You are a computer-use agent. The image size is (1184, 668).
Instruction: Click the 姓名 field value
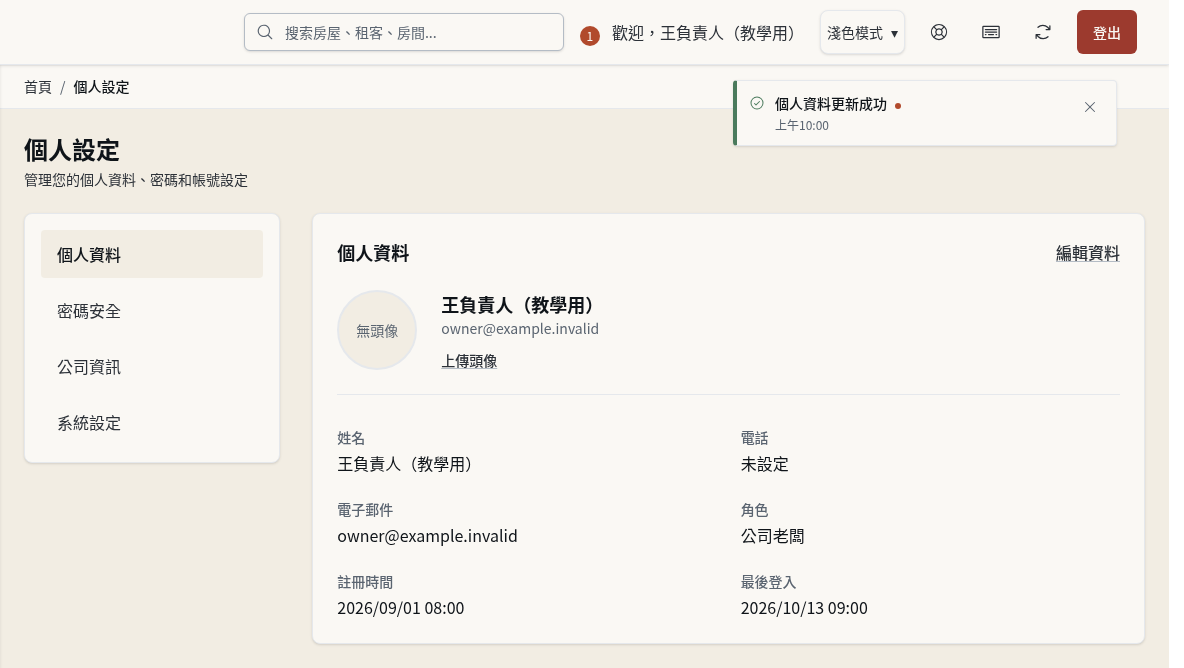[404, 464]
